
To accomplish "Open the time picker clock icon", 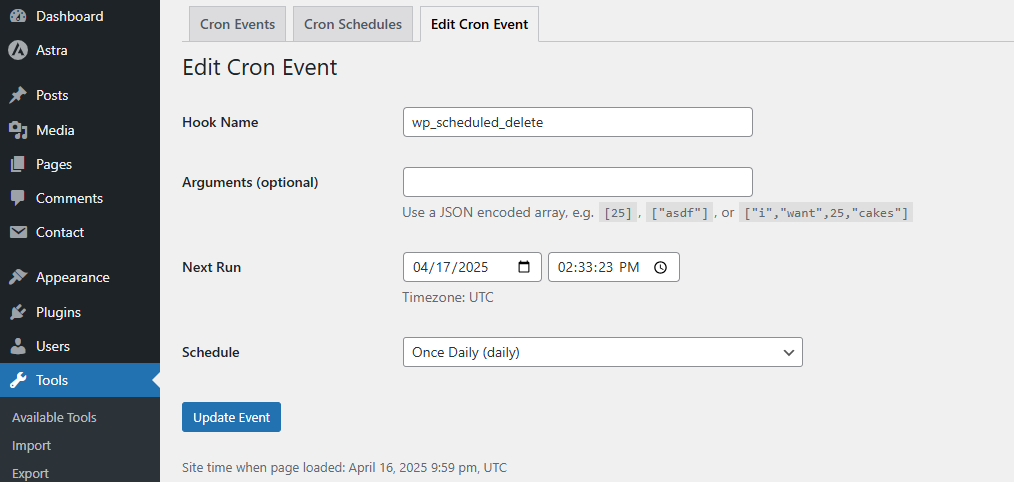I will point(660,267).
